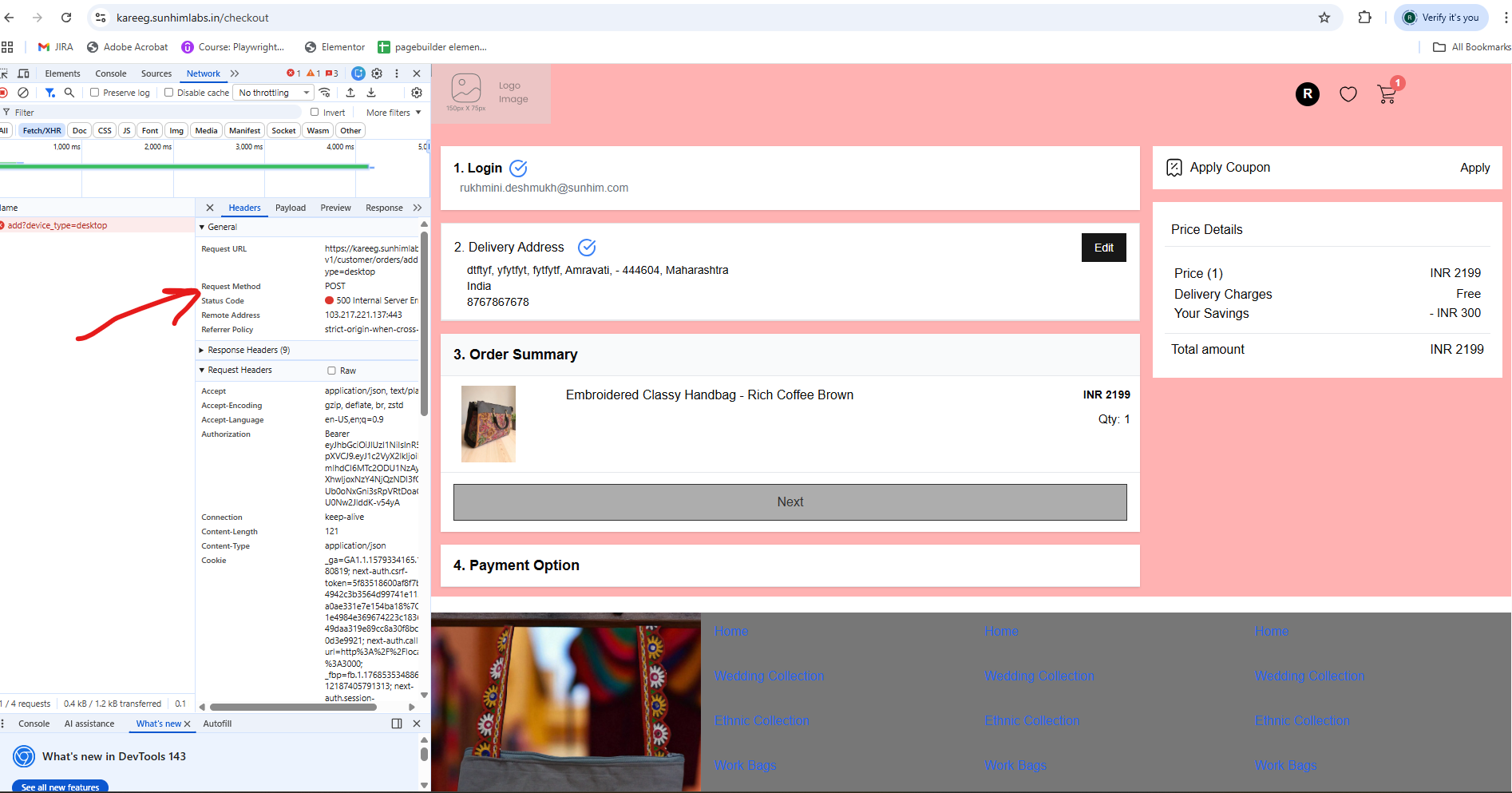Open the Autofill drawer tab

217,724
